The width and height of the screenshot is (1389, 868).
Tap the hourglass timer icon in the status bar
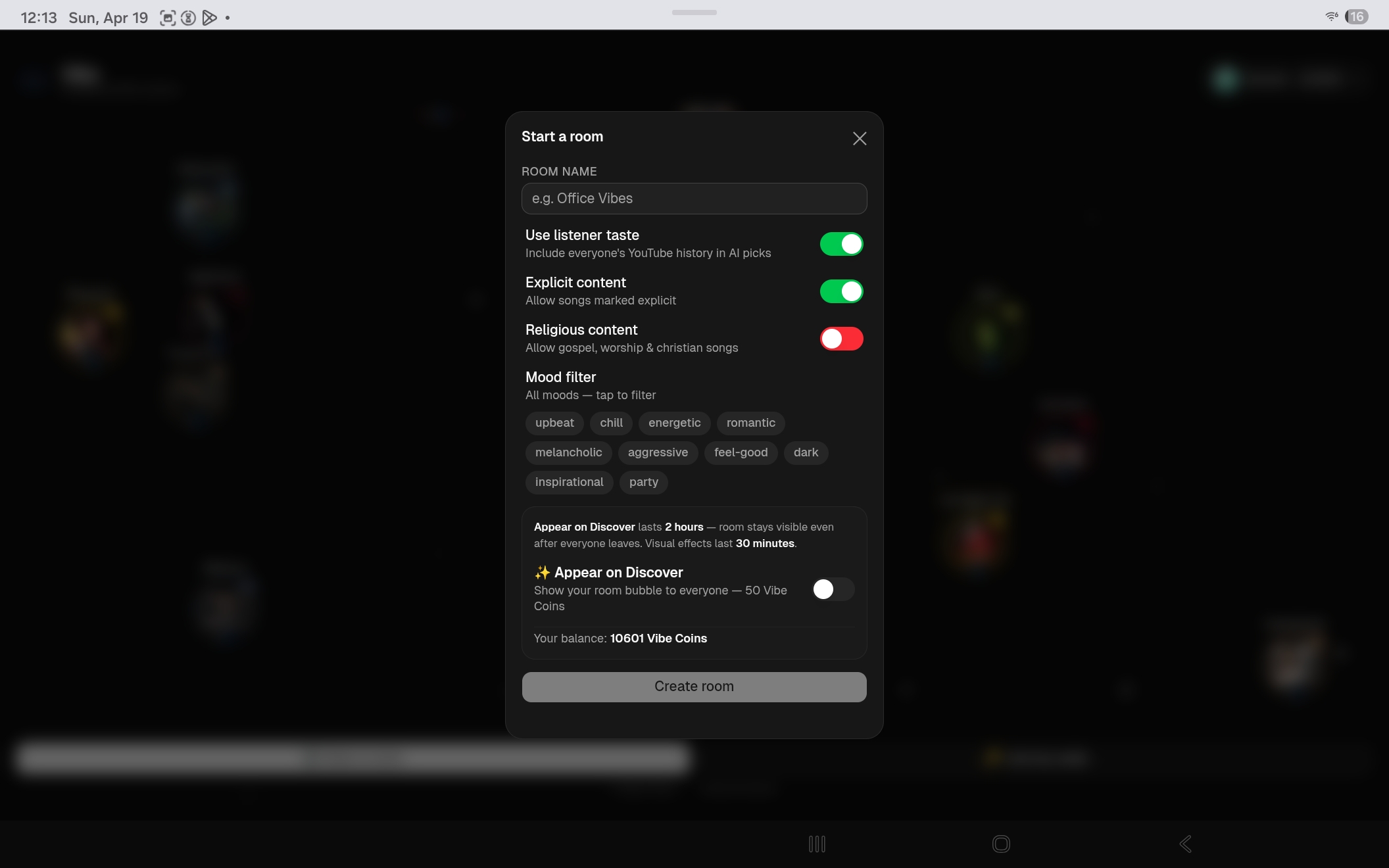pos(188,17)
